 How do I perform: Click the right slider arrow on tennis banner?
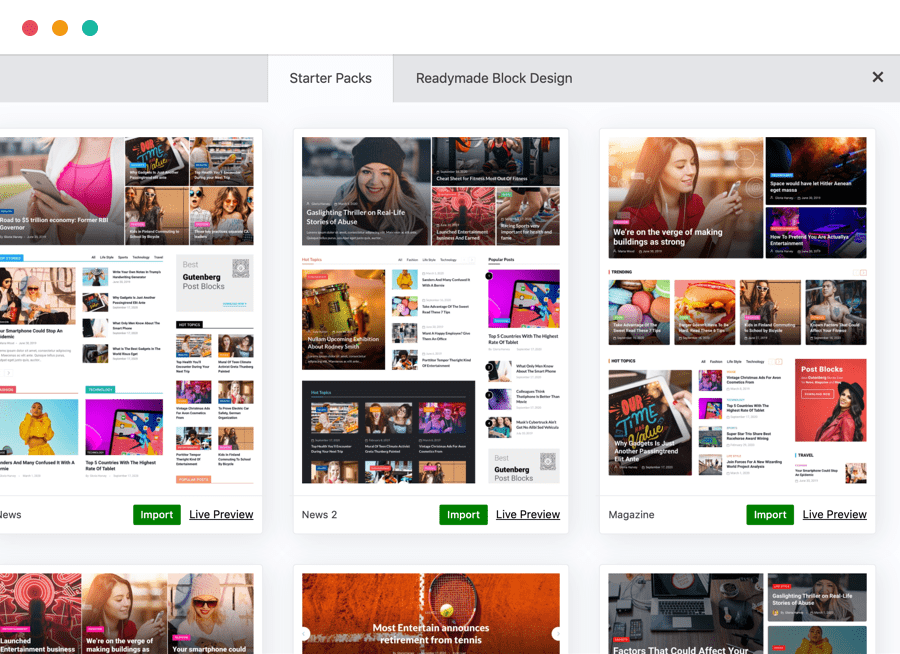tap(555, 633)
